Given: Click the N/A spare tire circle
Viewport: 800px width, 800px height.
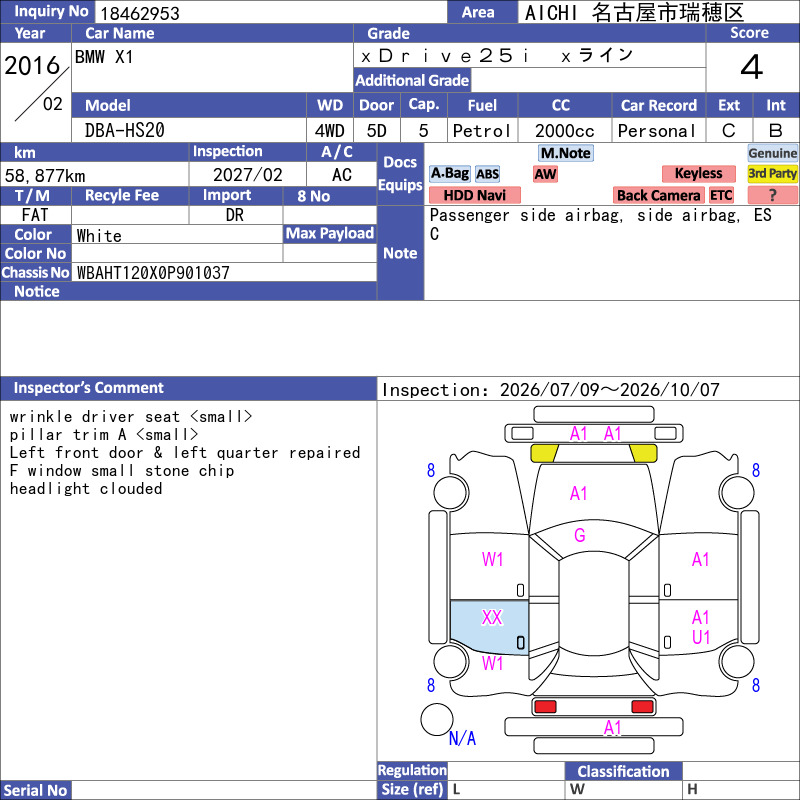Looking at the screenshot, I should pos(437,719).
